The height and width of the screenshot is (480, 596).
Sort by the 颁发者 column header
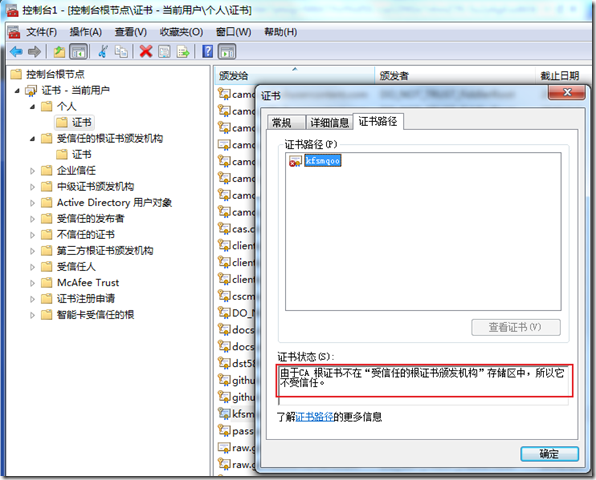click(455, 76)
